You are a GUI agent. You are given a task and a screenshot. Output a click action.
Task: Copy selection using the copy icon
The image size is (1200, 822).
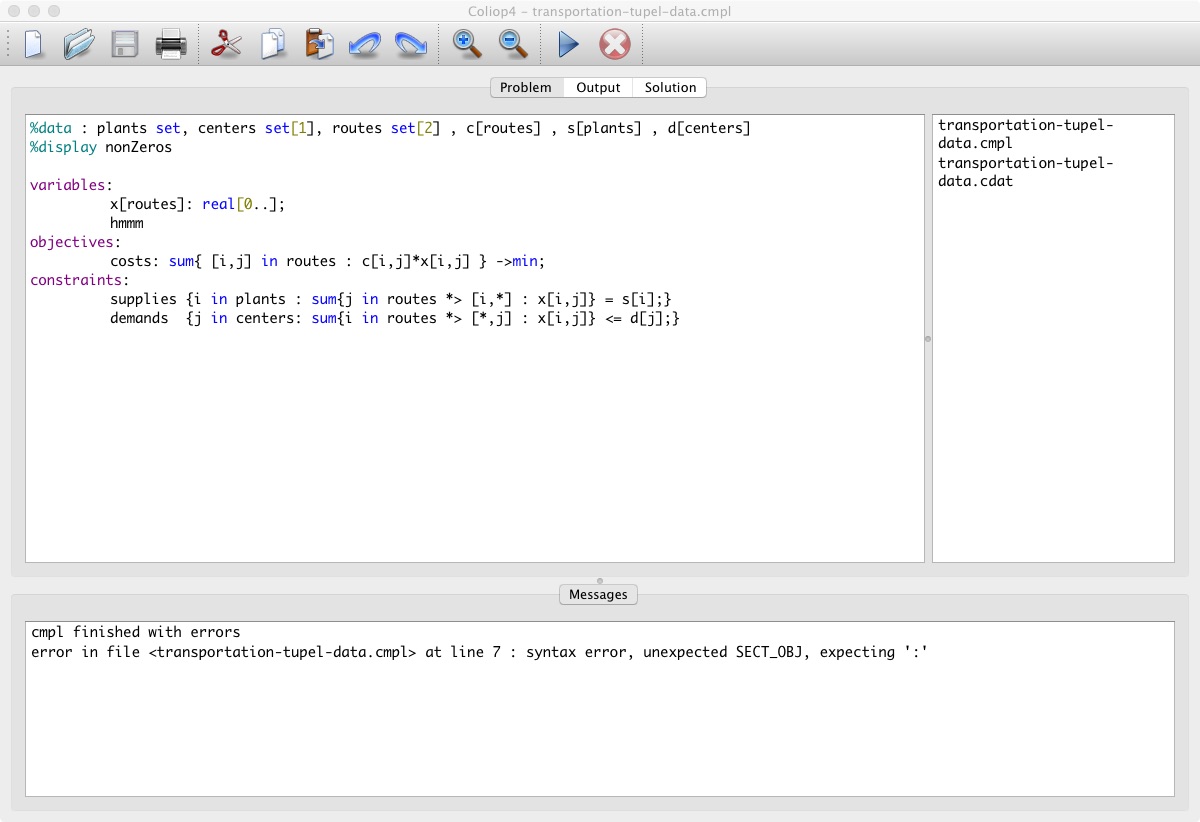(x=273, y=45)
